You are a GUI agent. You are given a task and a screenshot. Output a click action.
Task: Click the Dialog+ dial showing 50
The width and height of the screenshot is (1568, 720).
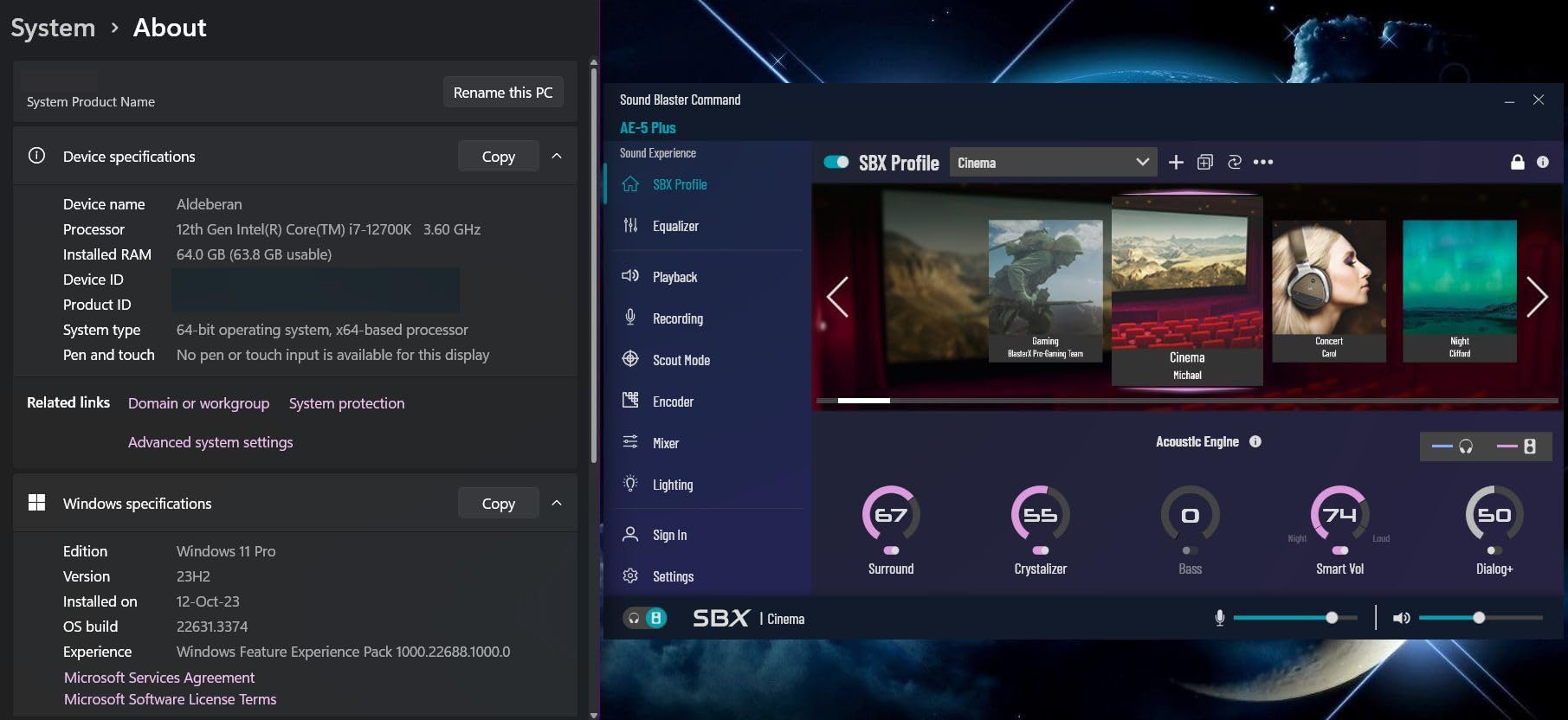pos(1494,515)
